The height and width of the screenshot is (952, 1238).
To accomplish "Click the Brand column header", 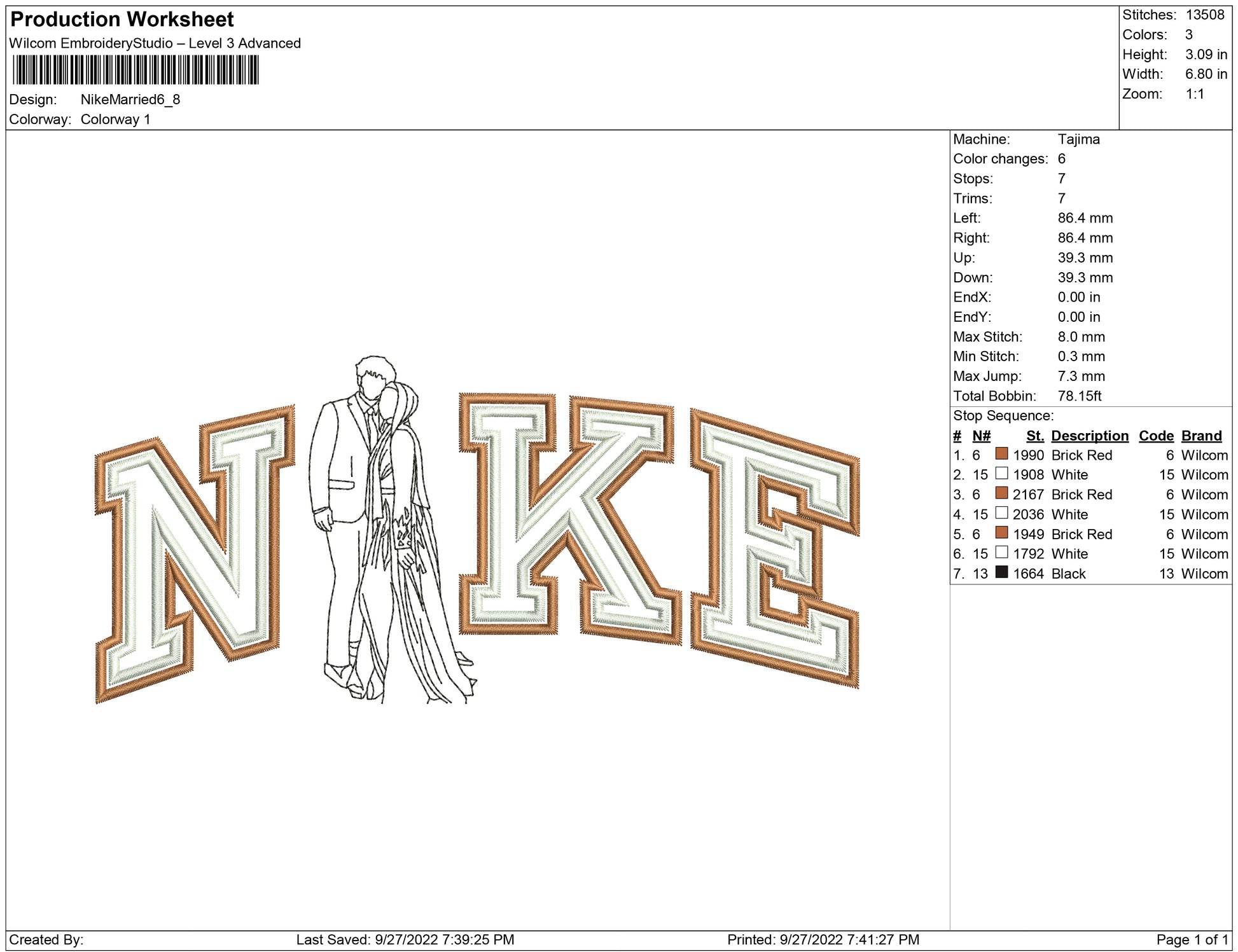I will point(1201,436).
